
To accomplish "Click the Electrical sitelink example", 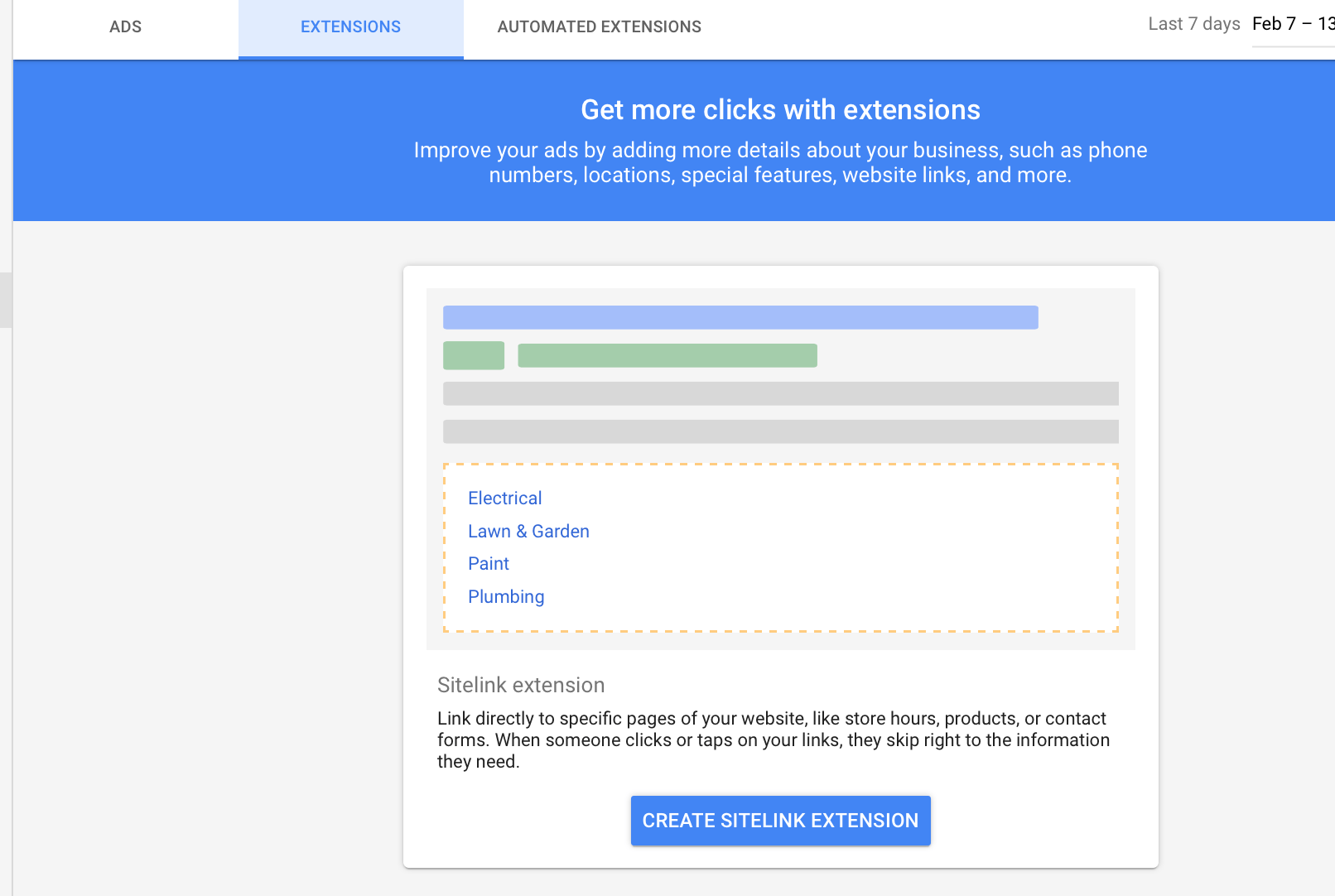I will click(504, 499).
